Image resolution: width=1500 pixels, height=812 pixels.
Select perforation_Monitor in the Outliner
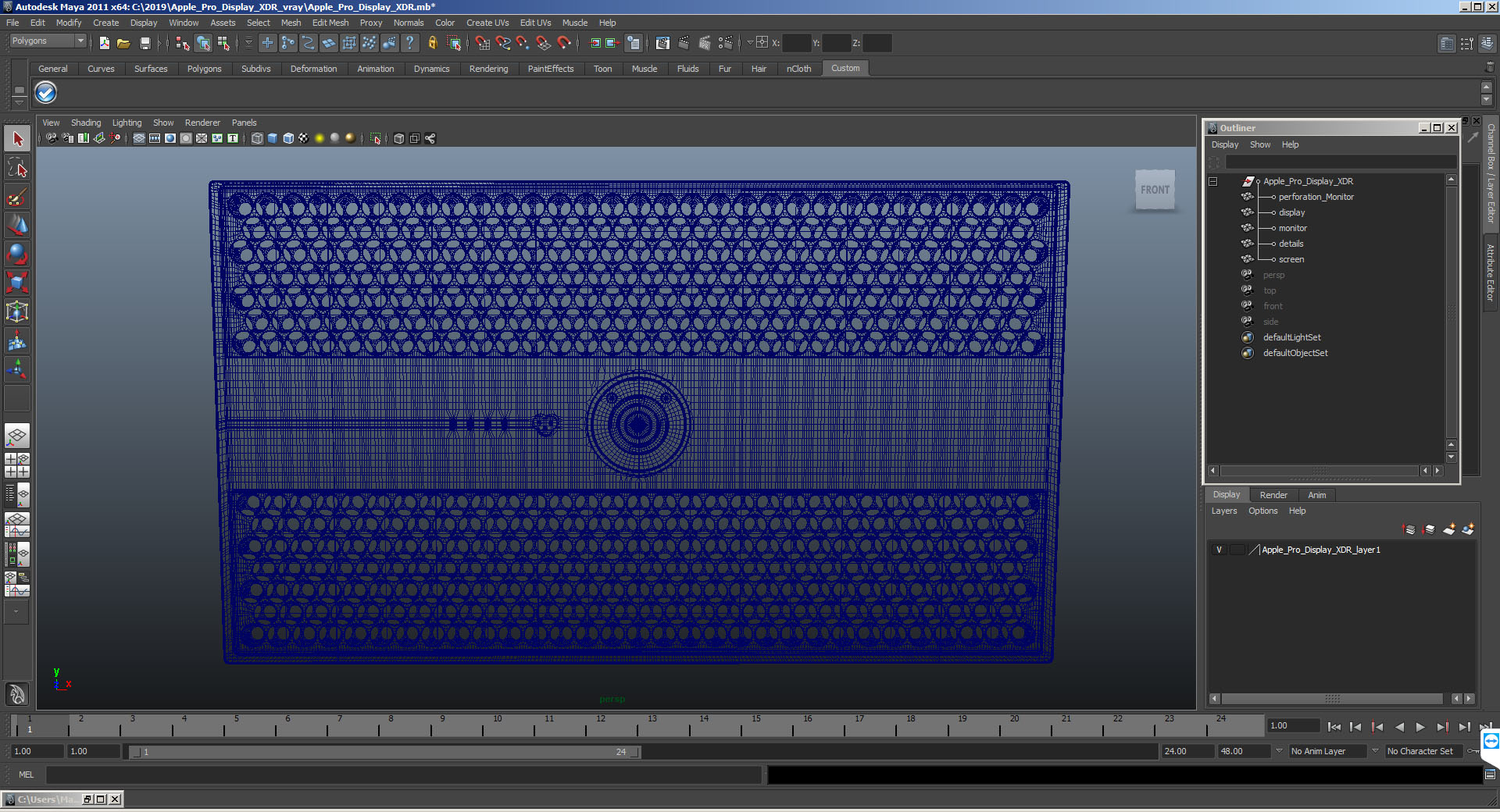pos(1316,197)
